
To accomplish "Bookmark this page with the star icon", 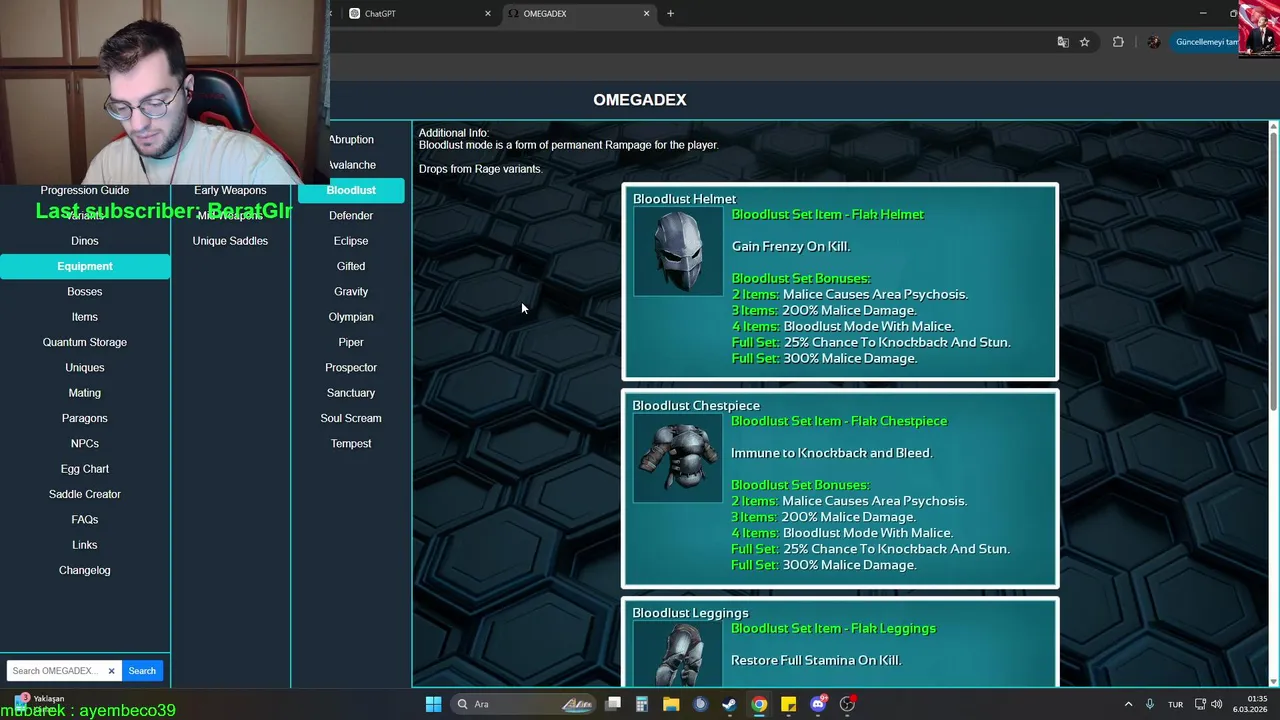I will (1084, 42).
